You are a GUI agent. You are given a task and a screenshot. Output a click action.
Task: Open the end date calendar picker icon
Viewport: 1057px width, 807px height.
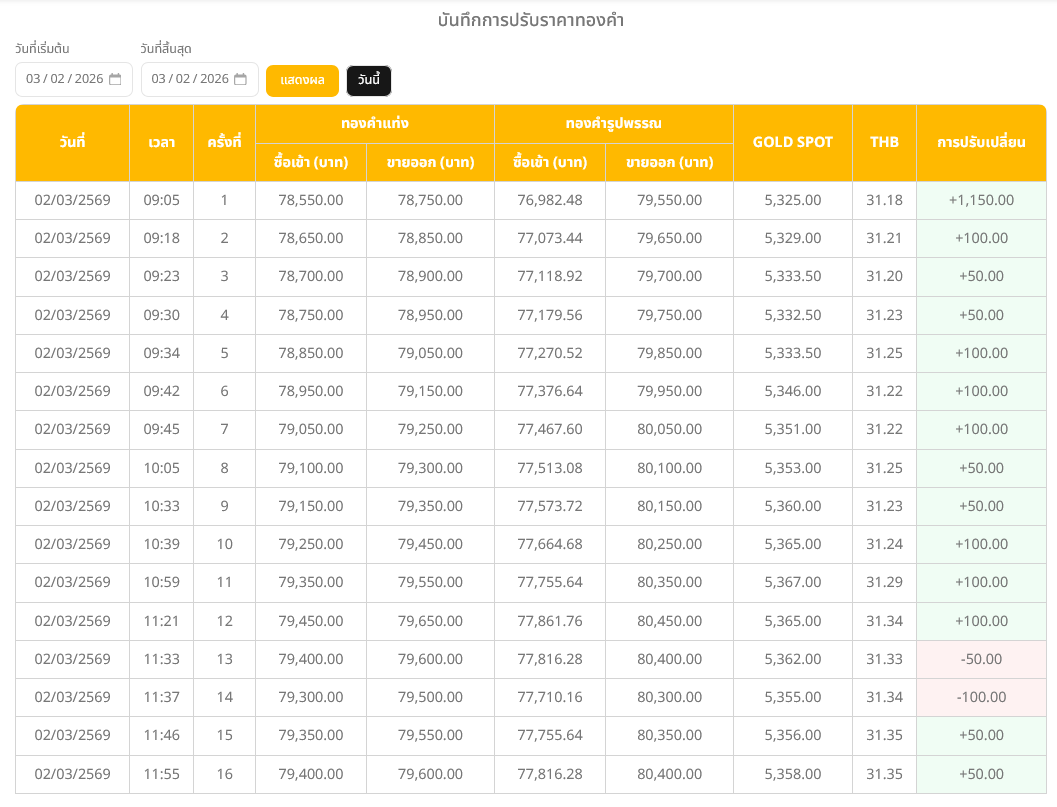tap(240, 79)
